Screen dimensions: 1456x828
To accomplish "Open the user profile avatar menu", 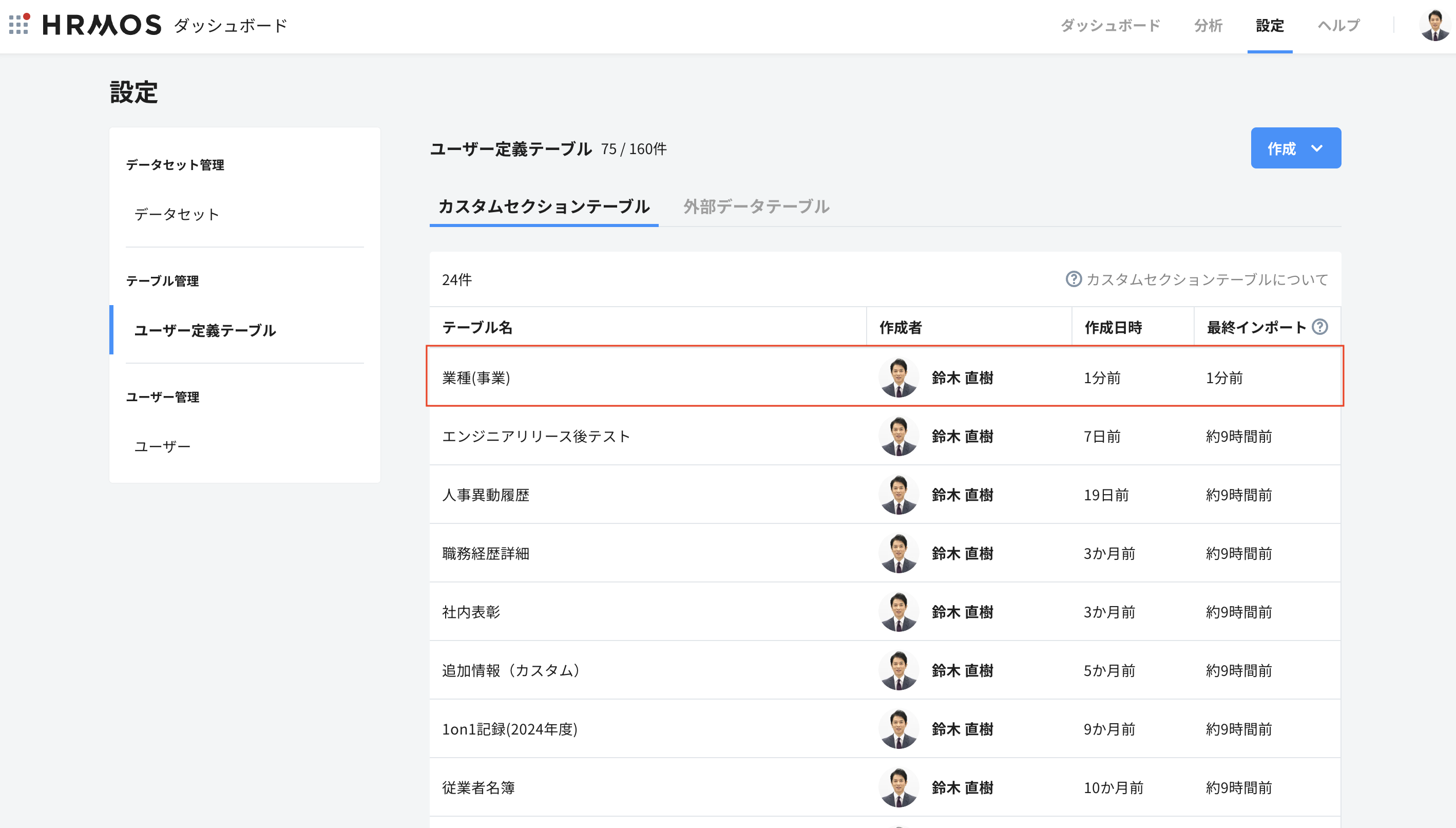I will tap(1434, 26).
